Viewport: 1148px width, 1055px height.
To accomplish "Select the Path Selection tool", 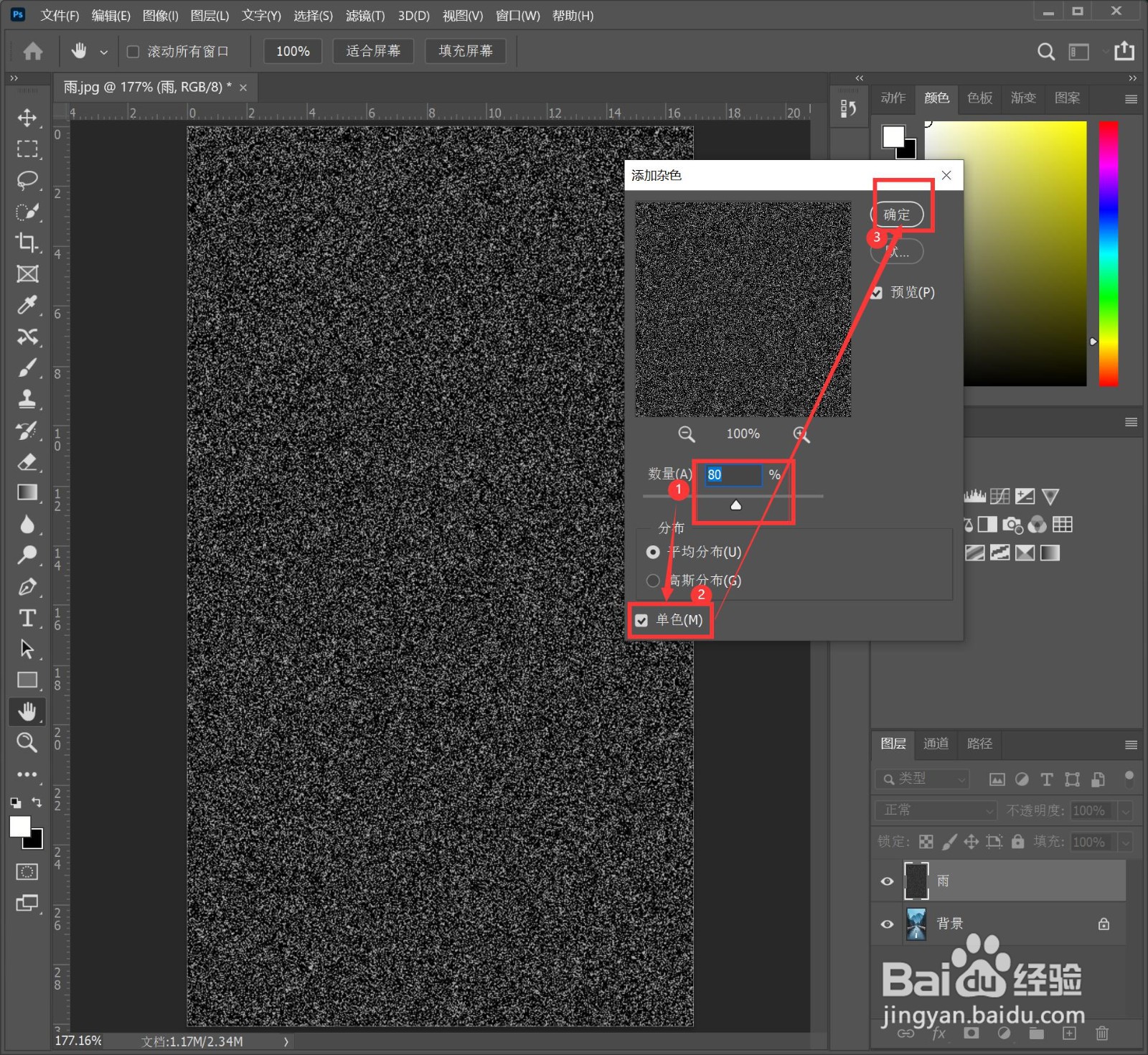I will [27, 649].
